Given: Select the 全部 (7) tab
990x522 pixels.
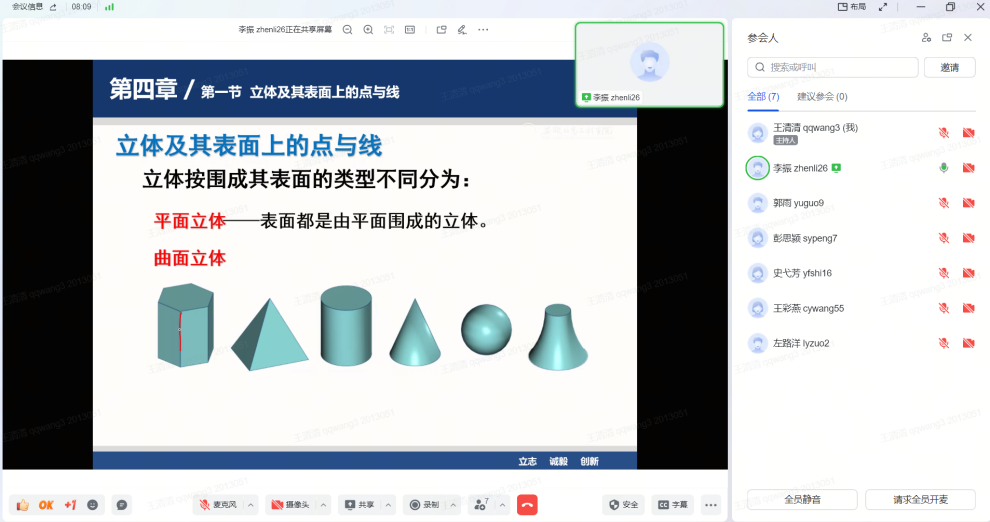Looking at the screenshot, I should click(763, 97).
